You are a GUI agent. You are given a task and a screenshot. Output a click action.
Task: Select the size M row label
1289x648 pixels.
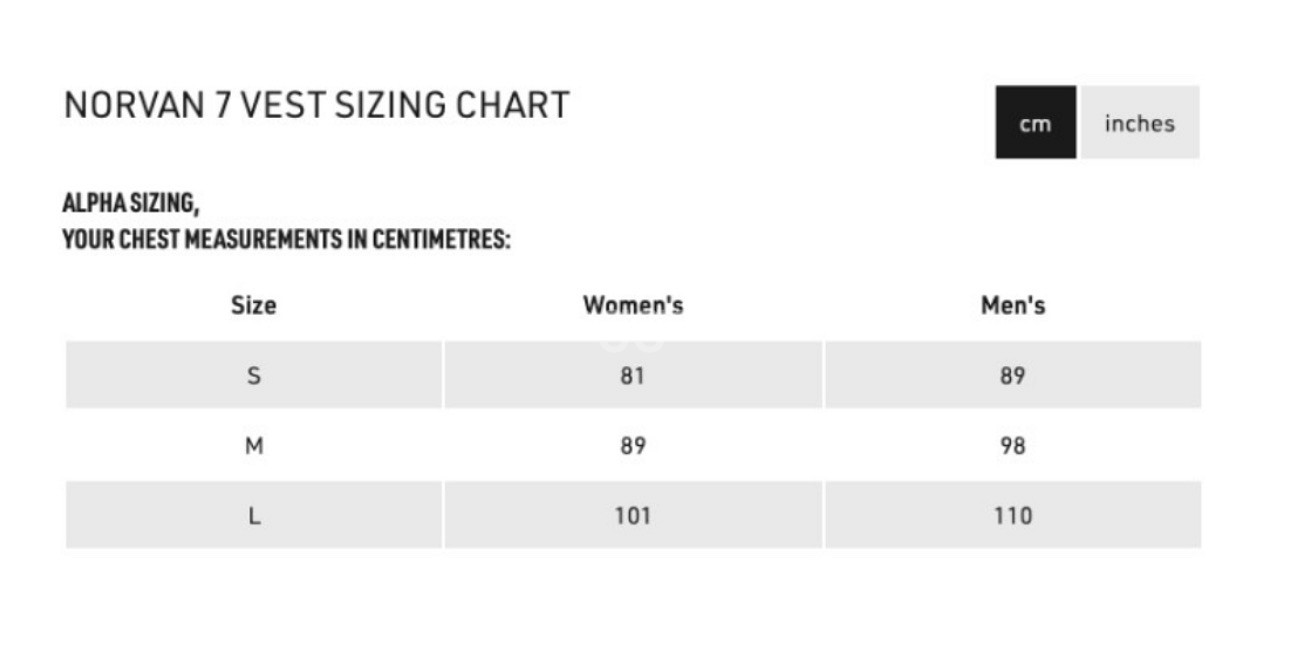point(254,446)
